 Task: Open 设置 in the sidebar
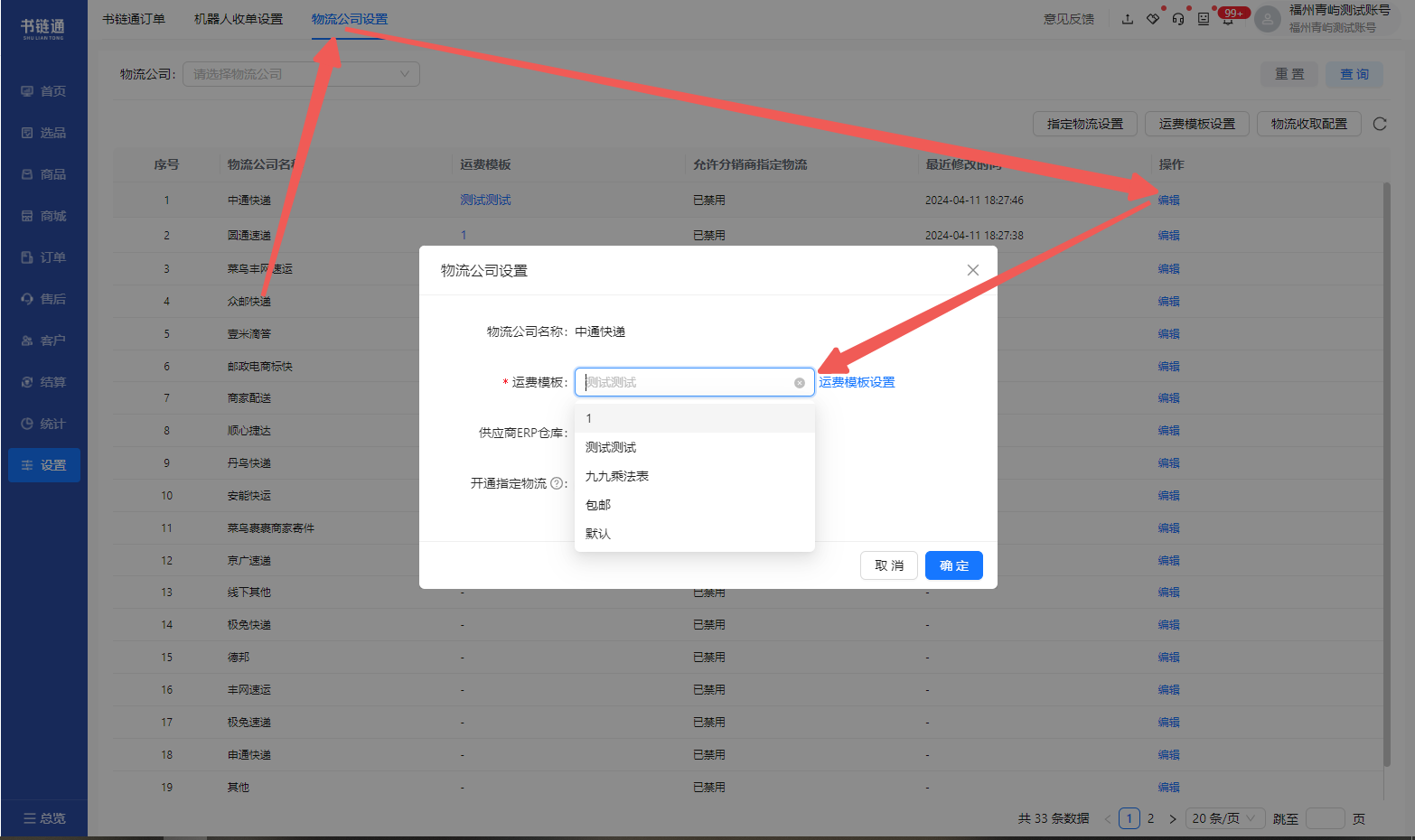pyautogui.click(x=43, y=465)
